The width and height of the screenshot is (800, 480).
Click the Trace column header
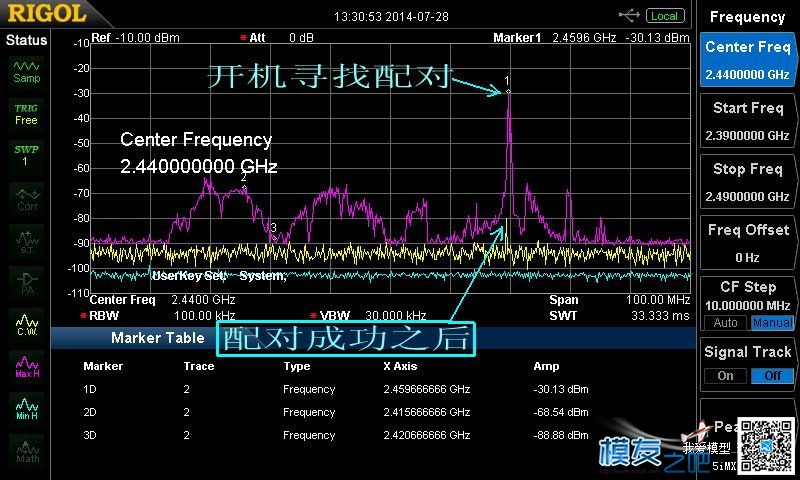198,366
